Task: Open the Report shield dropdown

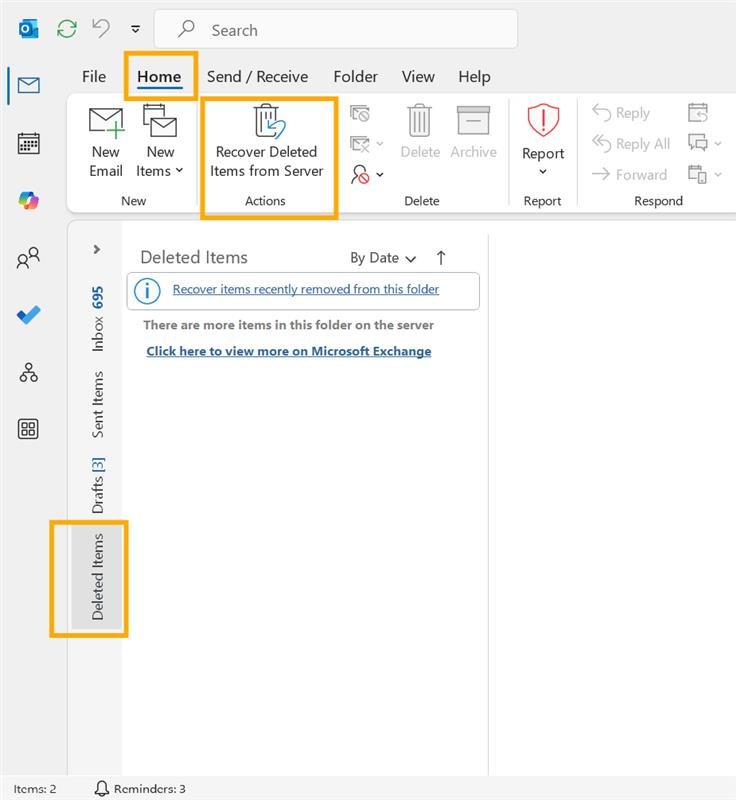Action: click(x=543, y=140)
